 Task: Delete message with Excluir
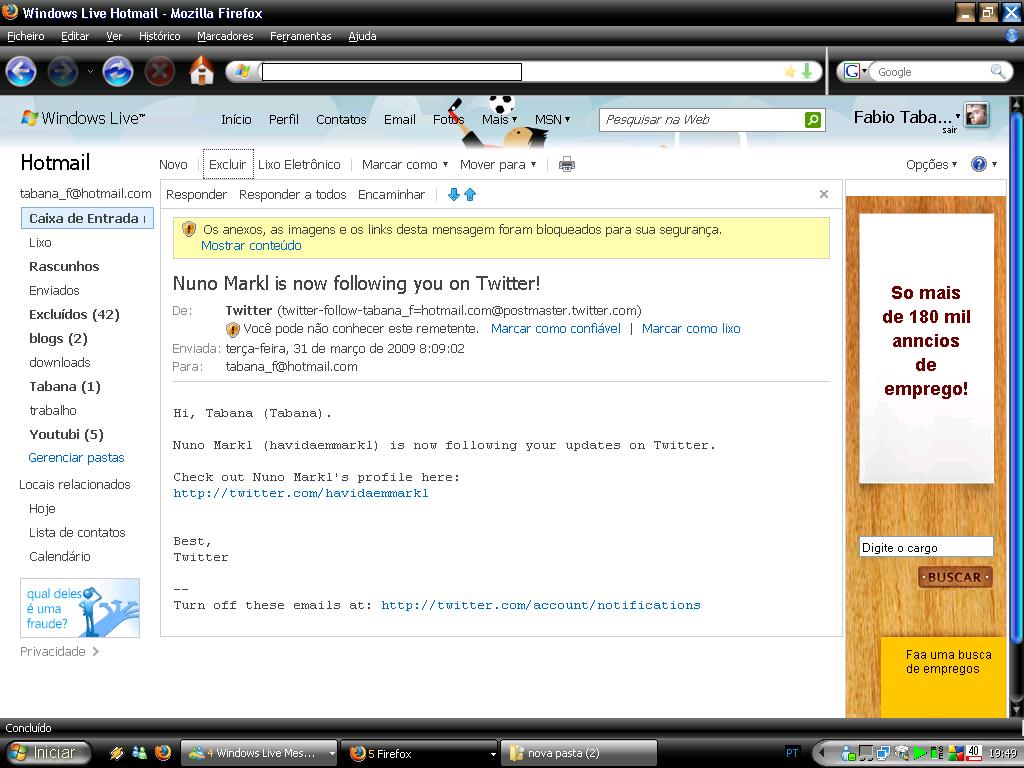pos(227,165)
